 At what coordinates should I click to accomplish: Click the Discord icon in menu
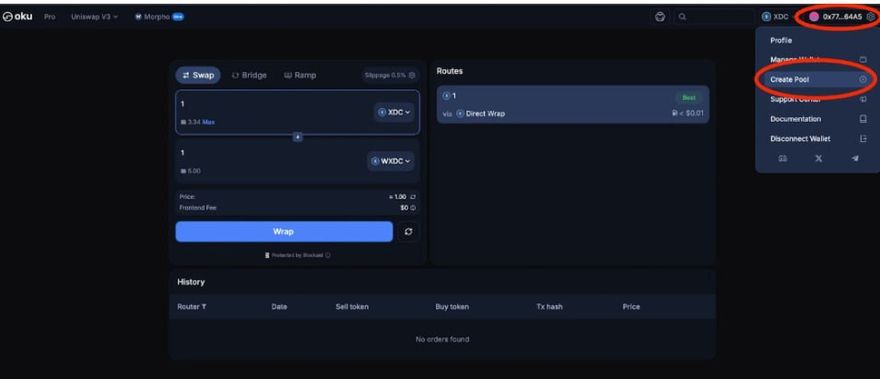[x=782, y=159]
